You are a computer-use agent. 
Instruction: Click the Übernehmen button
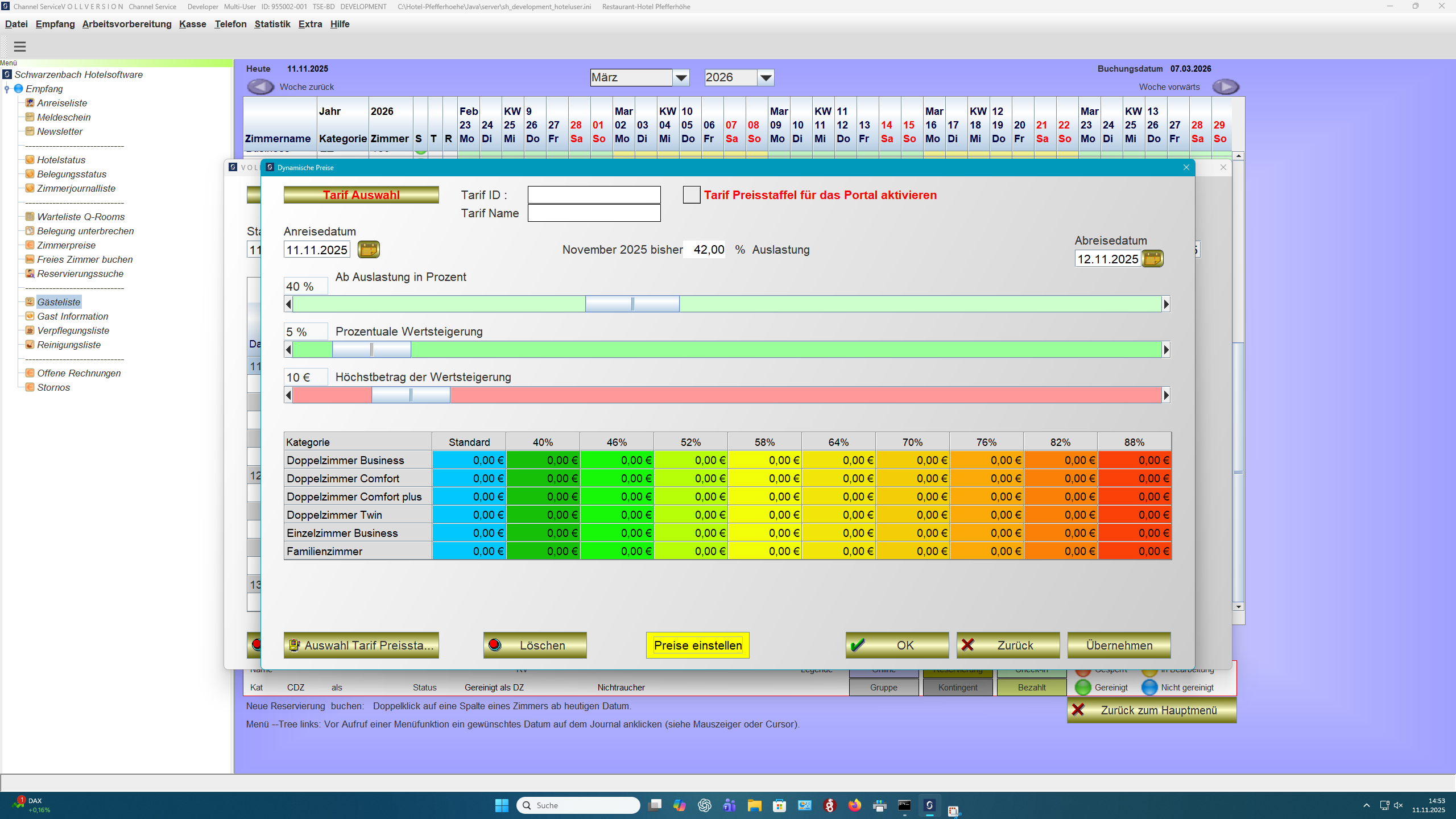tap(1118, 645)
